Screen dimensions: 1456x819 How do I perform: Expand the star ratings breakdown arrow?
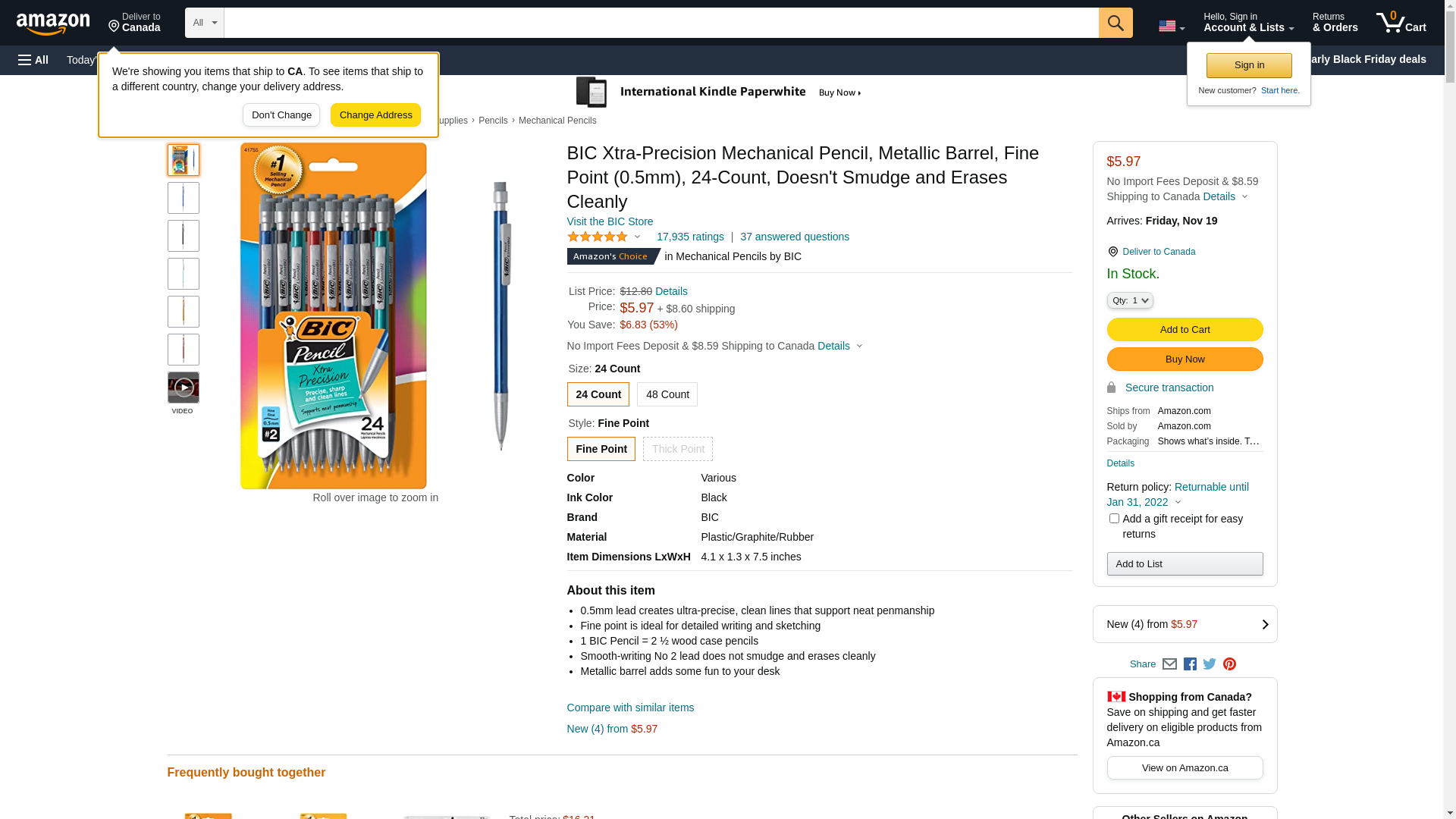click(x=637, y=237)
